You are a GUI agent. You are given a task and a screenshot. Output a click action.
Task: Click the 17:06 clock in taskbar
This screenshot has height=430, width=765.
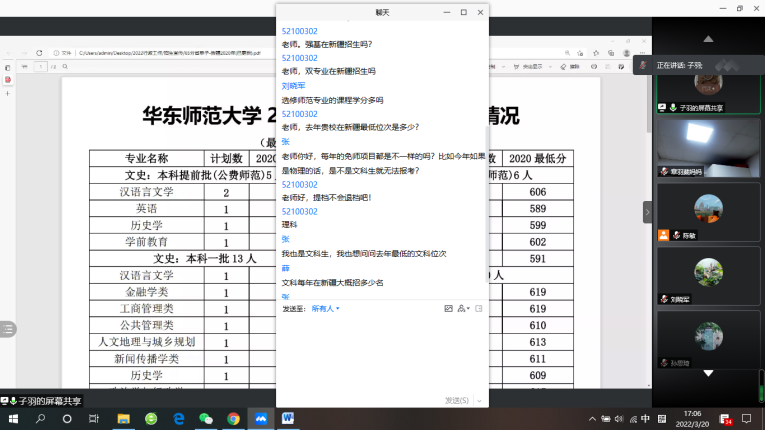[692, 413]
